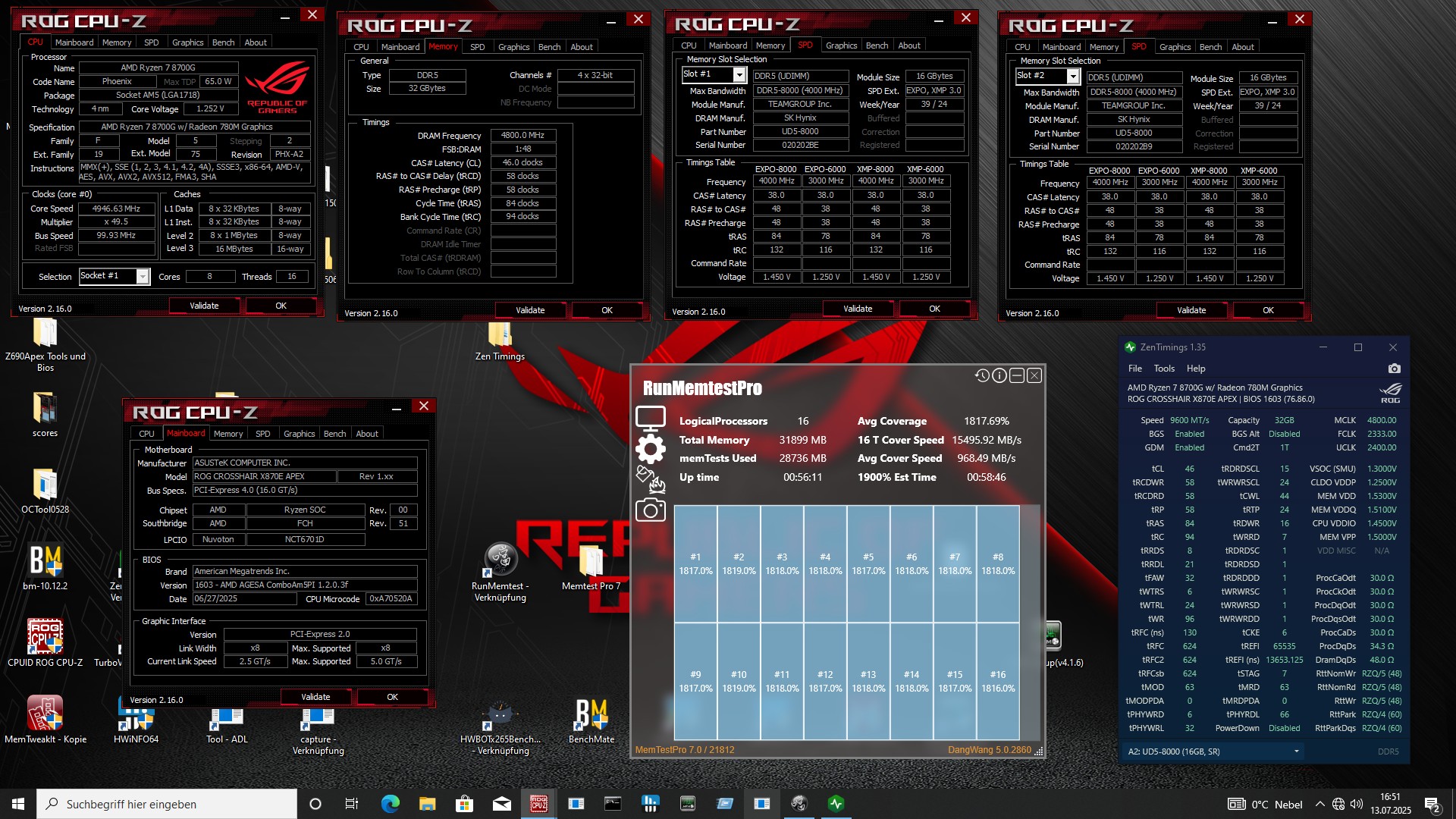Open Task View in taskbar

[351, 804]
